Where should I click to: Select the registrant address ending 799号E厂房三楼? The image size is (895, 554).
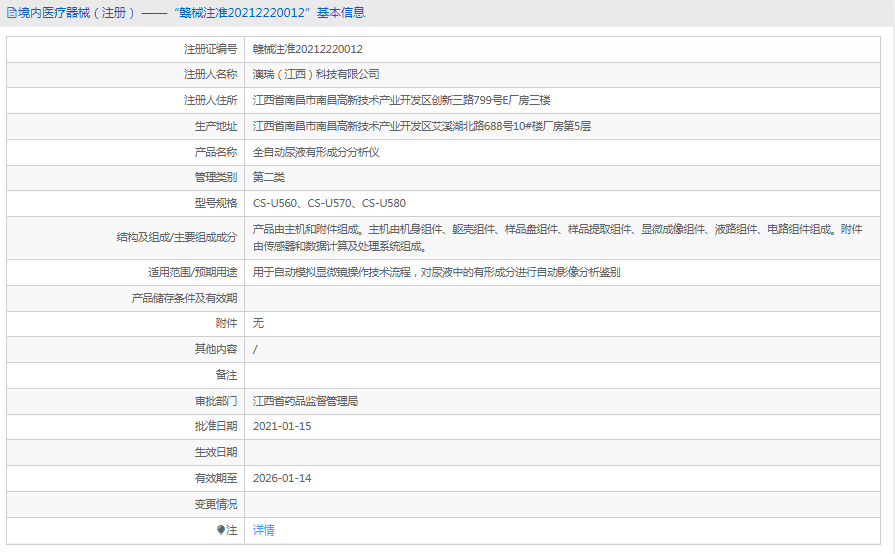[x=402, y=100]
